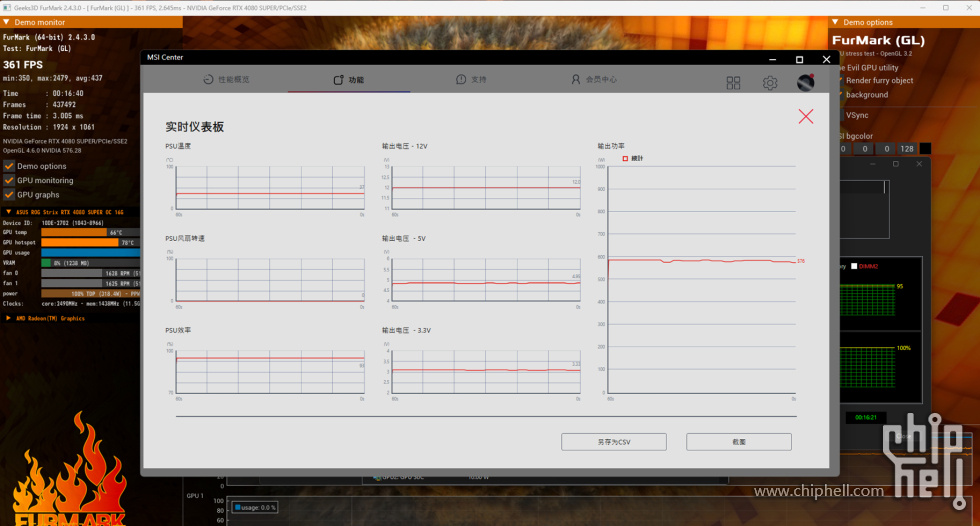Open the 支持 tab in MSI Center

471,79
